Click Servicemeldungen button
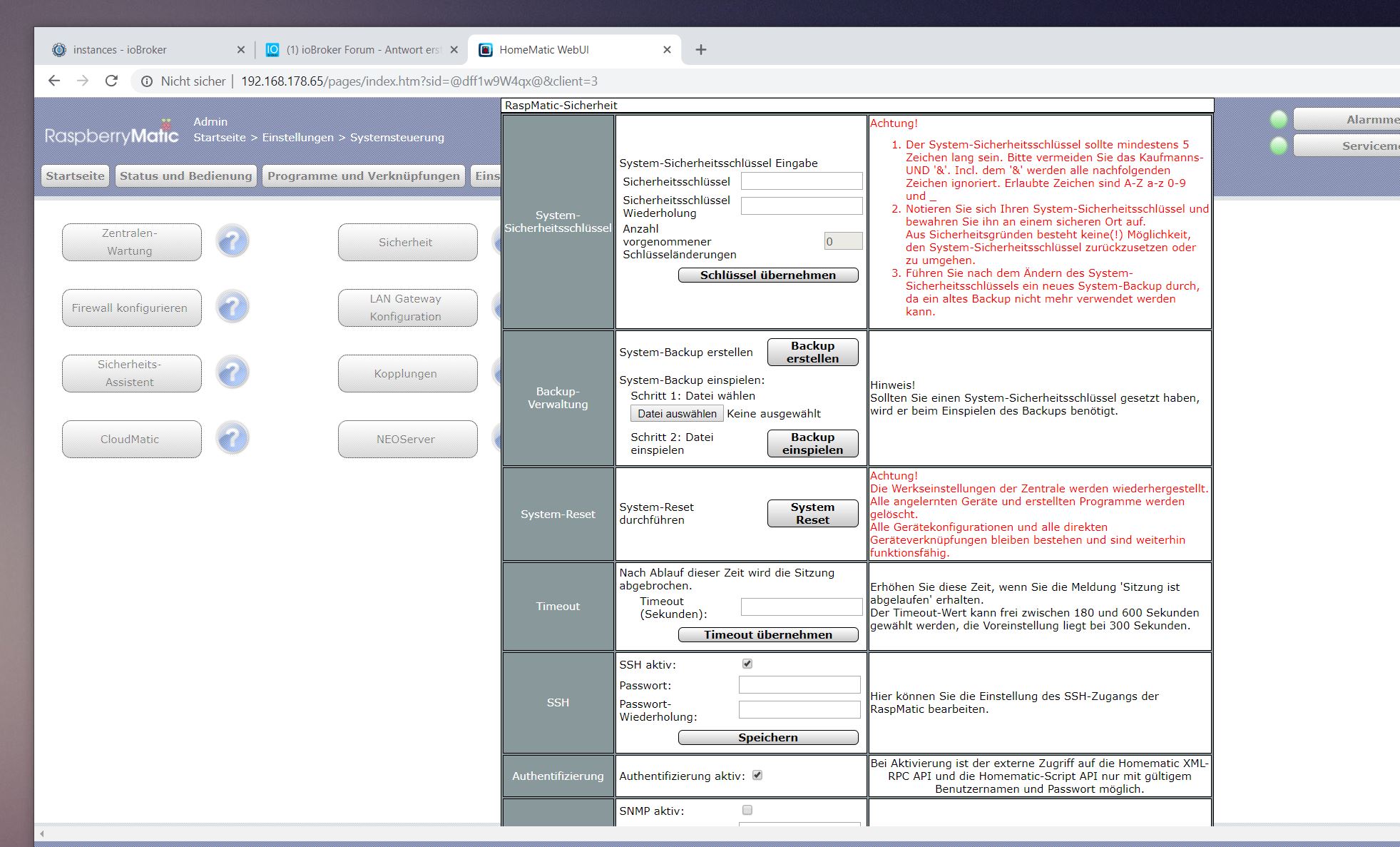The height and width of the screenshot is (847, 1400). (1347, 146)
